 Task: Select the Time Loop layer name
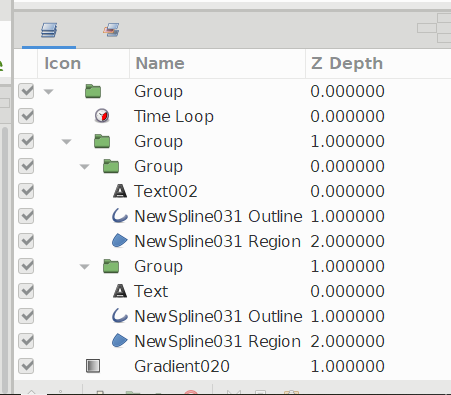tap(174, 116)
